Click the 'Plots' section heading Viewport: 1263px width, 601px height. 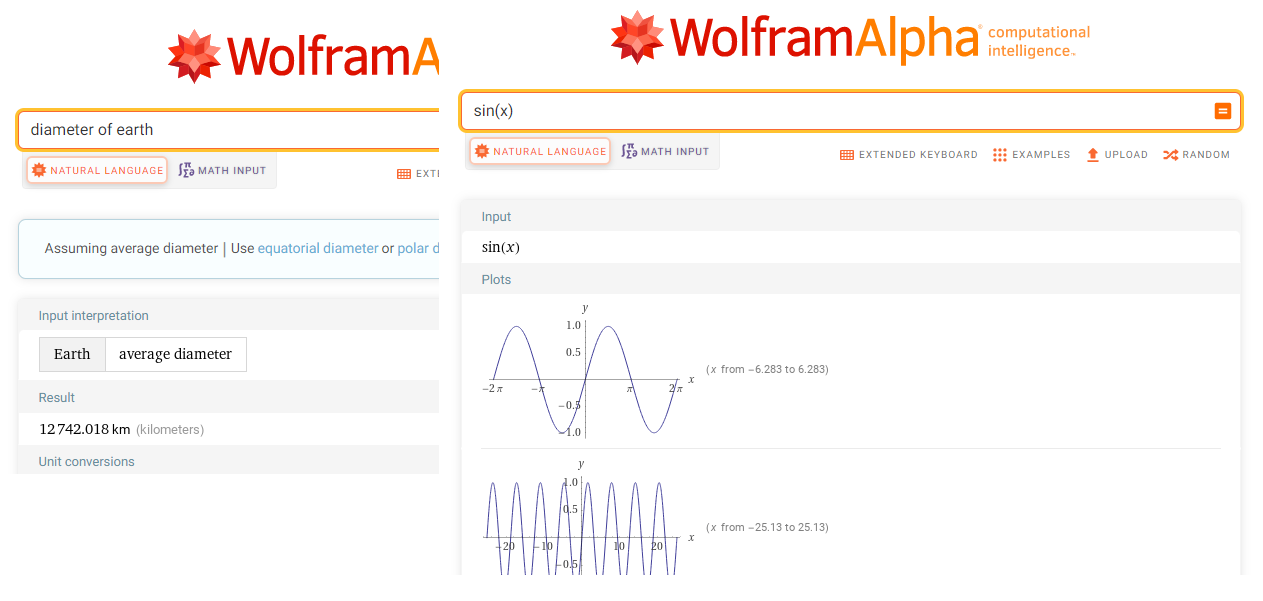click(496, 280)
